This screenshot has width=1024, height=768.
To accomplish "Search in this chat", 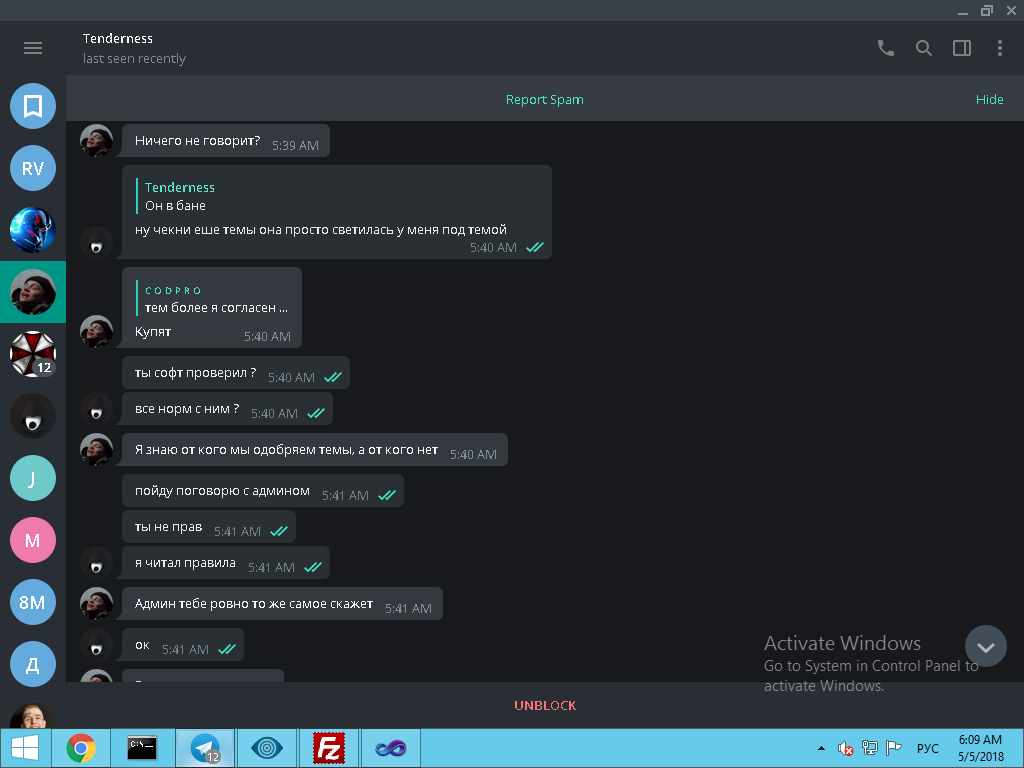I will click(x=924, y=48).
